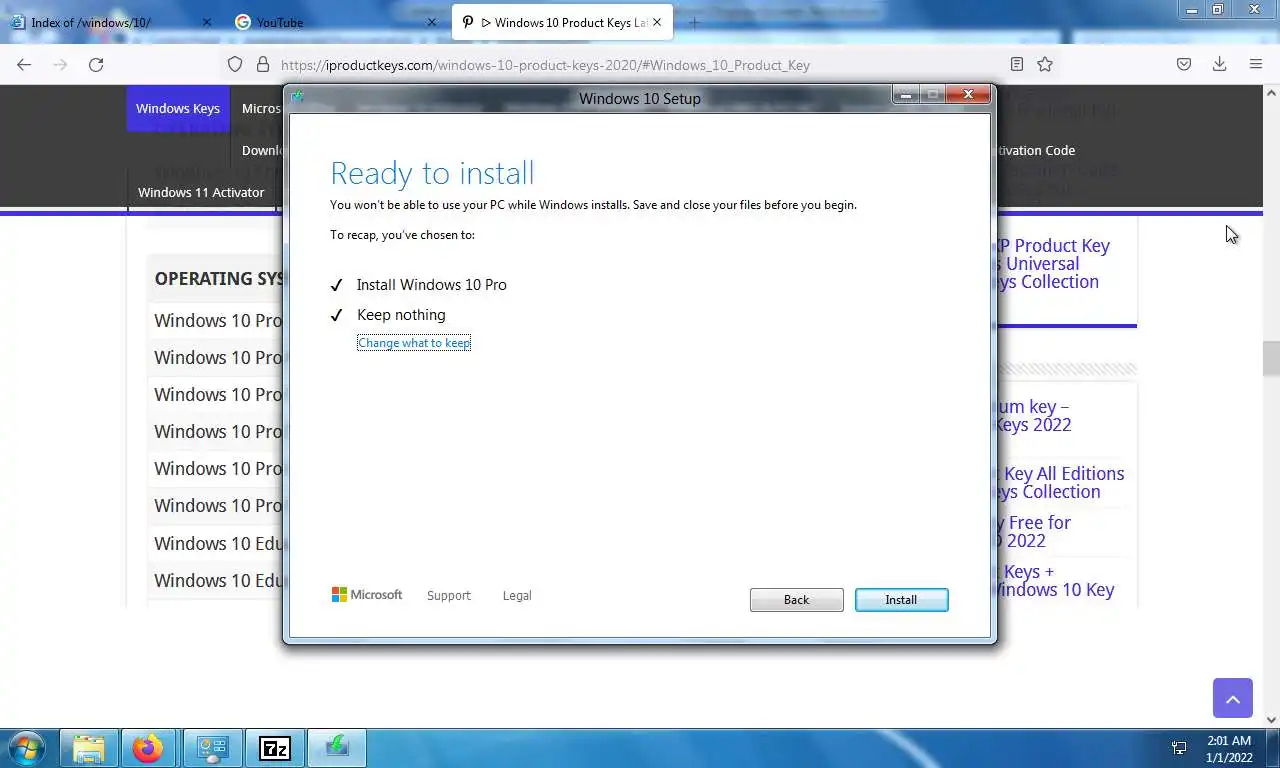Click the URL address bar
The image size is (1280, 768).
click(640, 64)
